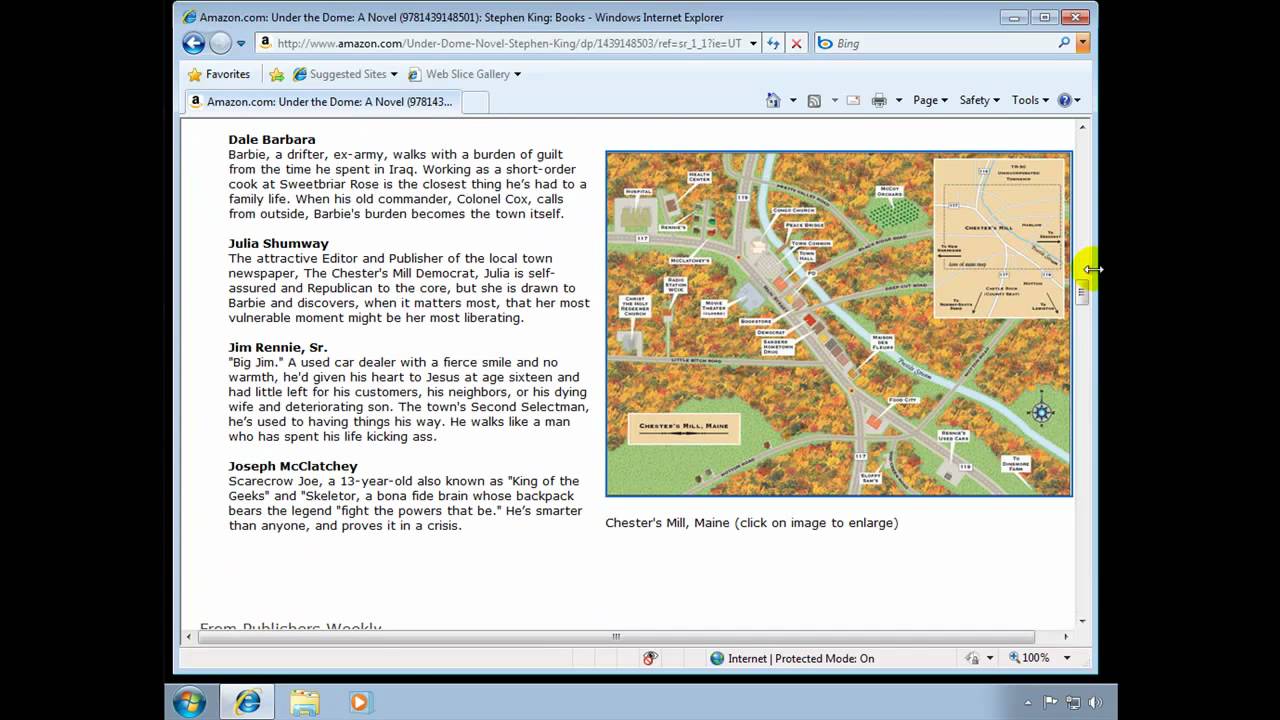Click the RSS Feeds icon
1280x720 pixels.
(814, 100)
